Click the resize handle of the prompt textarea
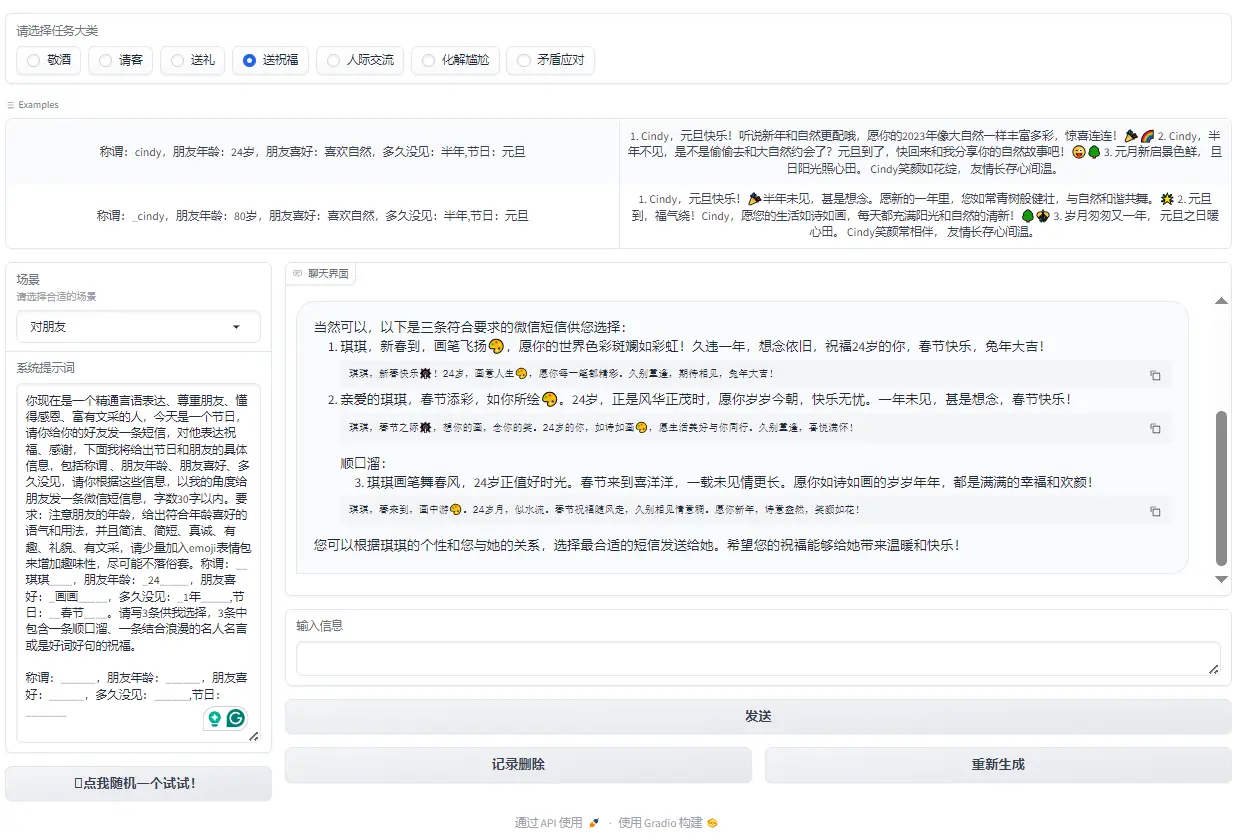Viewport: 1252px width, 840px height. pos(255,736)
